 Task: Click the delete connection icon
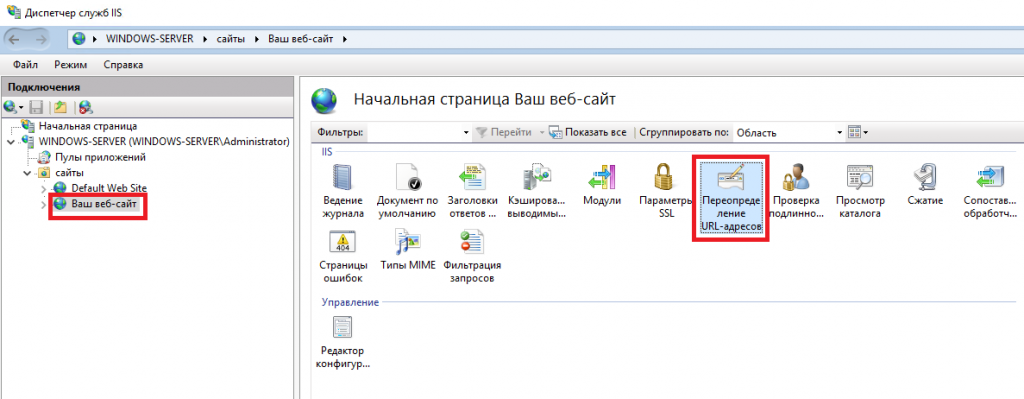click(x=86, y=106)
